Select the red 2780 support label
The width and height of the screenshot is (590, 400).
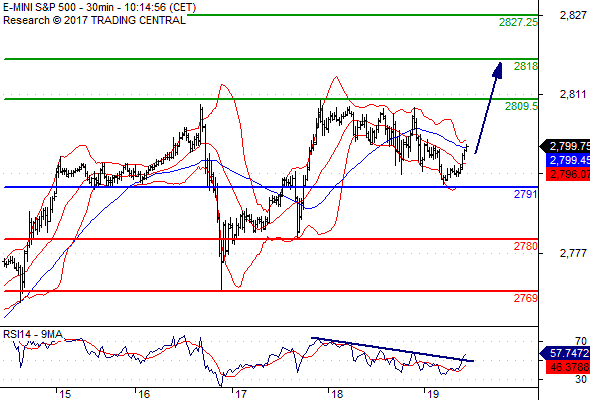(526, 246)
